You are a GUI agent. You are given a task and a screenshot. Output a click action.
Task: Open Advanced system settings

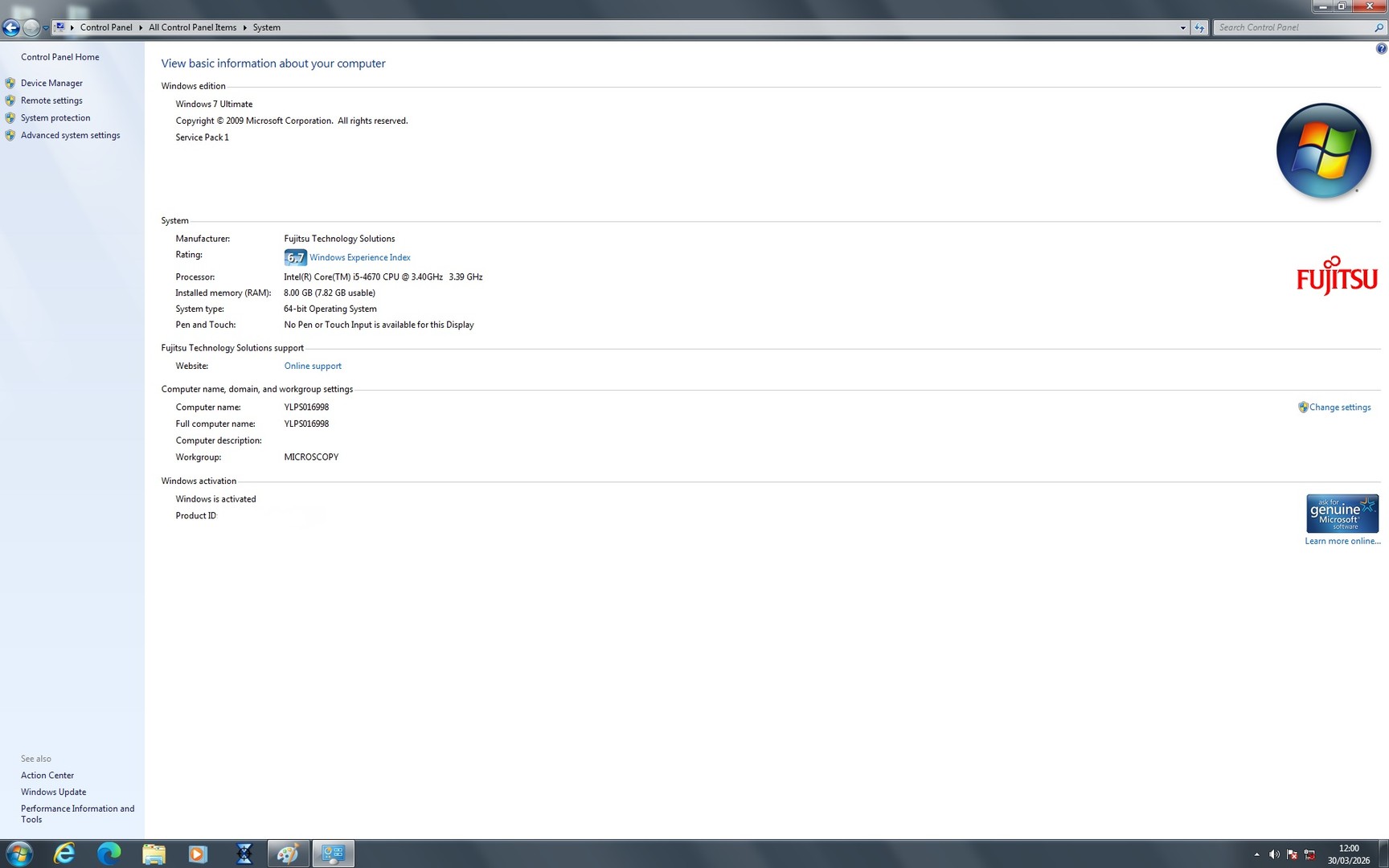tap(70, 135)
